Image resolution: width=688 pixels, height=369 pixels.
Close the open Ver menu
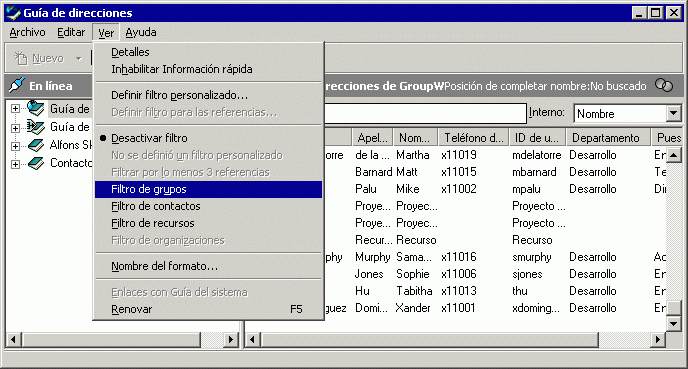pyautogui.click(x=106, y=33)
